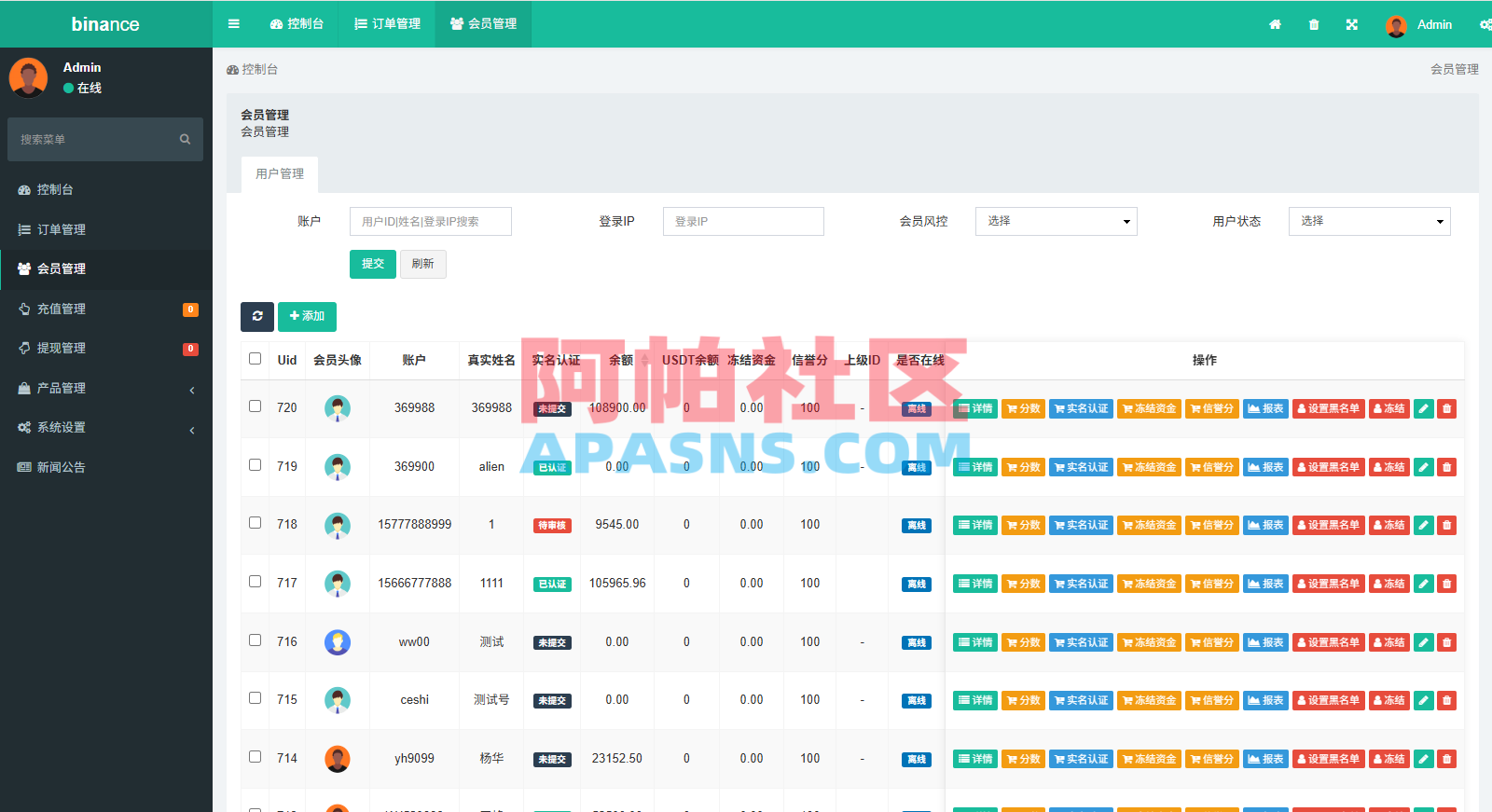Expand 系统设置 in sidebar

pos(106,427)
